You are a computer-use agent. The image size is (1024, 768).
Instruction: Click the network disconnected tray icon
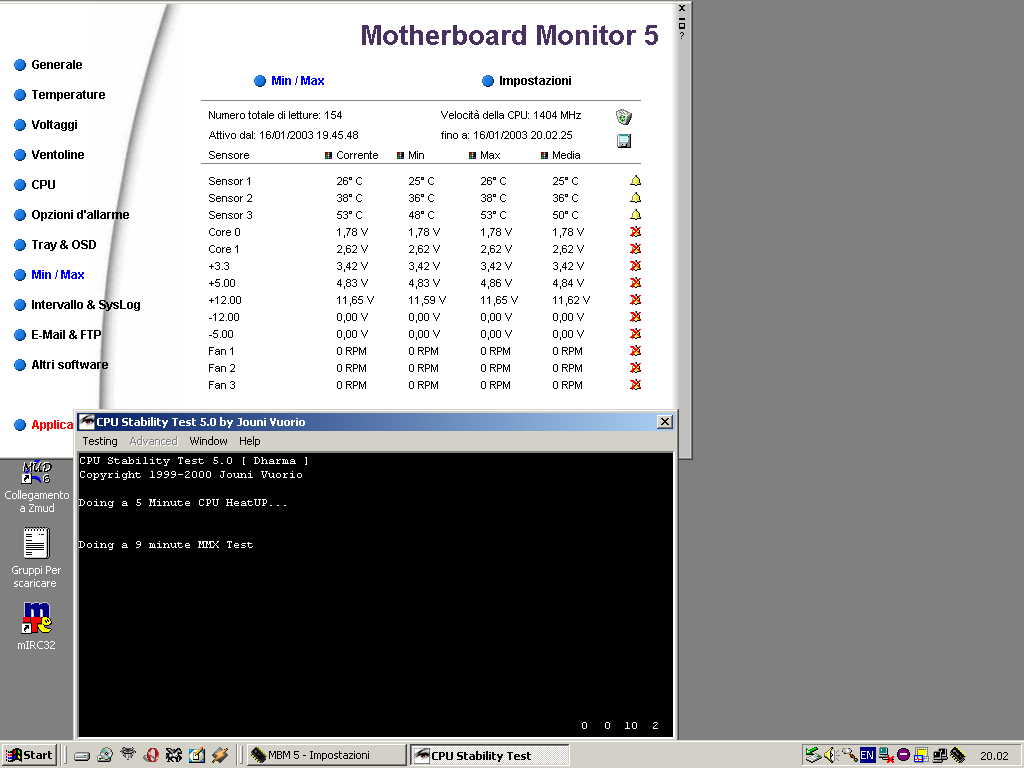[885, 756]
